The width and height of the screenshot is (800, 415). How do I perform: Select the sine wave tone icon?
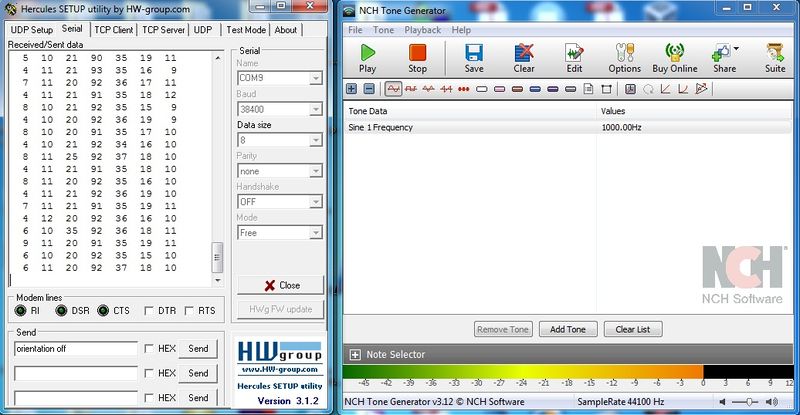point(393,89)
